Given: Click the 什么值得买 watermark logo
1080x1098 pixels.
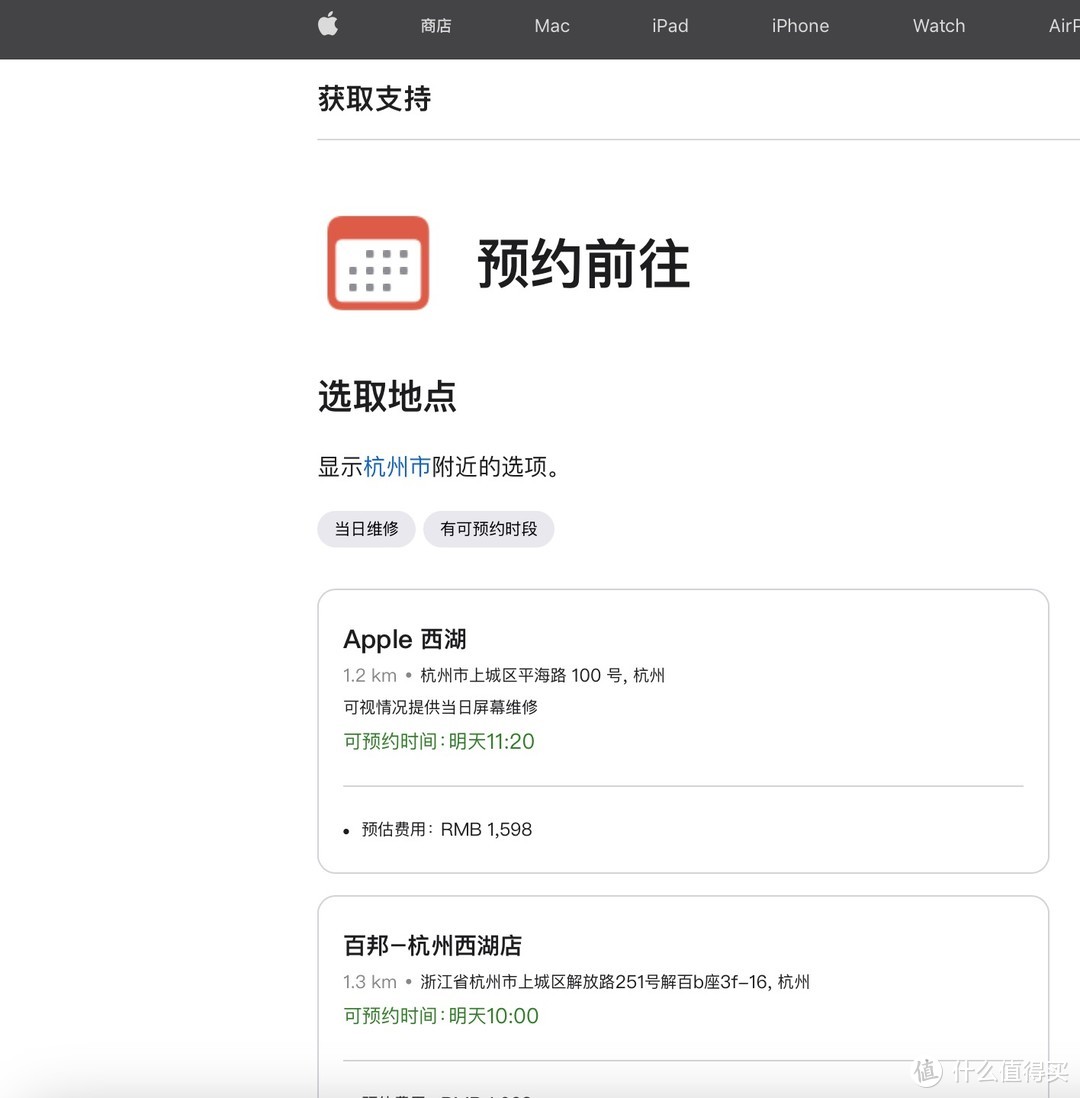Looking at the screenshot, I should (x=990, y=1072).
